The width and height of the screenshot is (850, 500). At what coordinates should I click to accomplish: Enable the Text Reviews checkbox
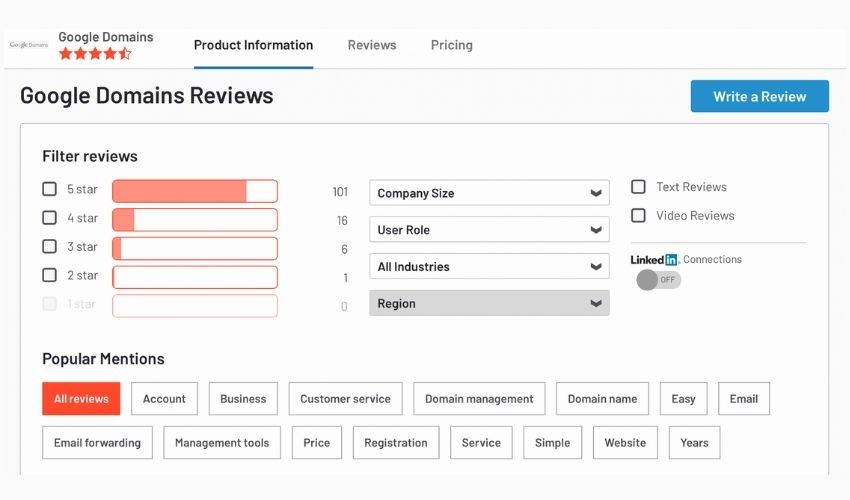639,187
